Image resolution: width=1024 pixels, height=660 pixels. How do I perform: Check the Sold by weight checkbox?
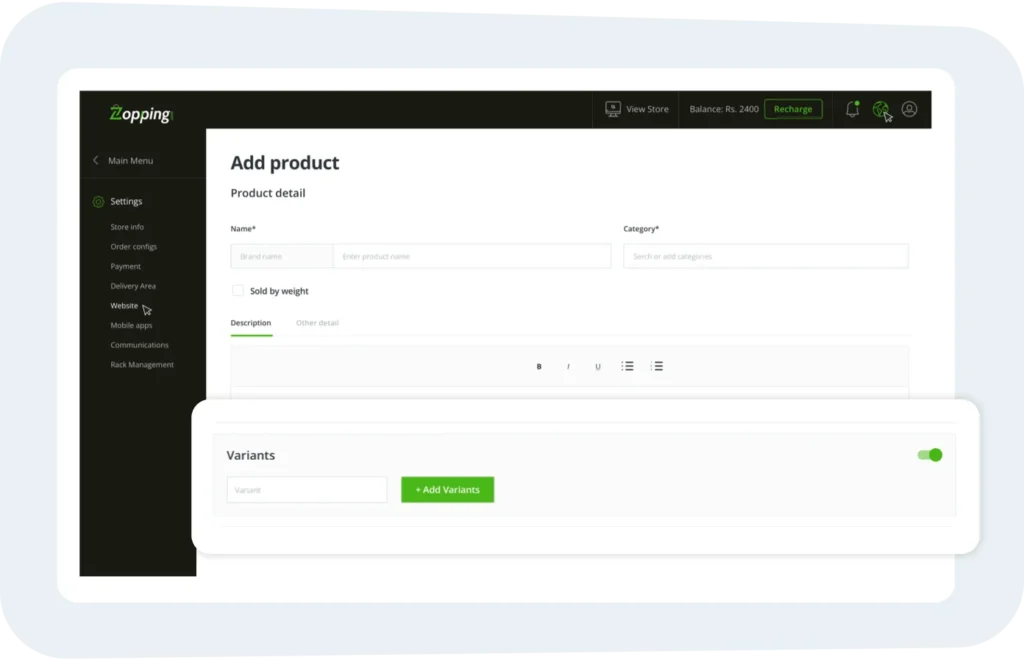pos(238,291)
